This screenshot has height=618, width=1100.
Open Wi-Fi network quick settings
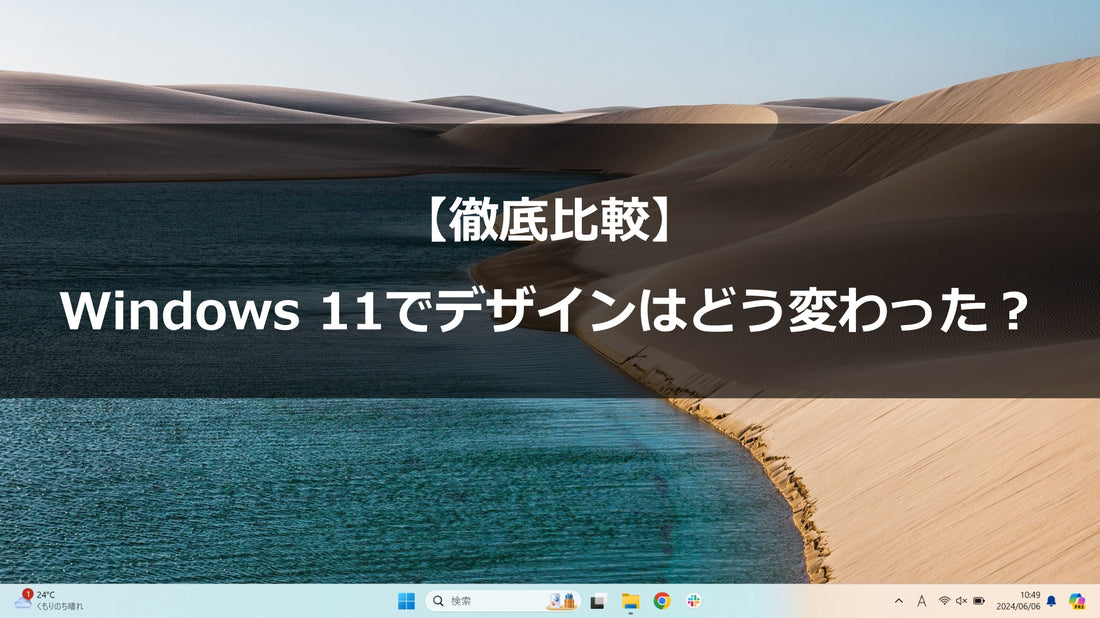coord(944,601)
